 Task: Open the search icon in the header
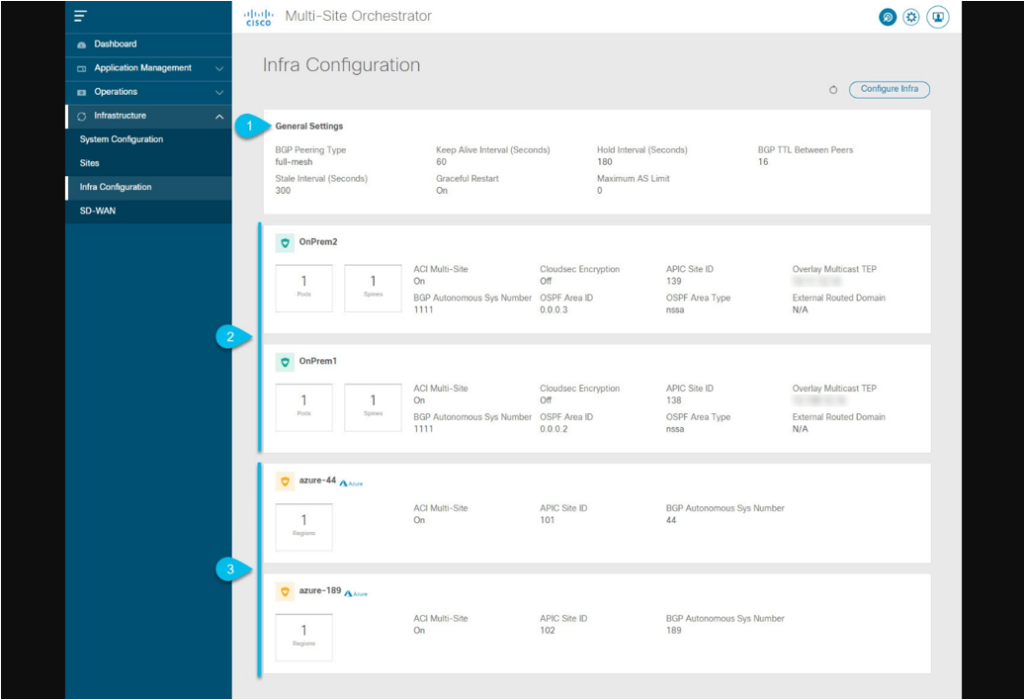887,17
